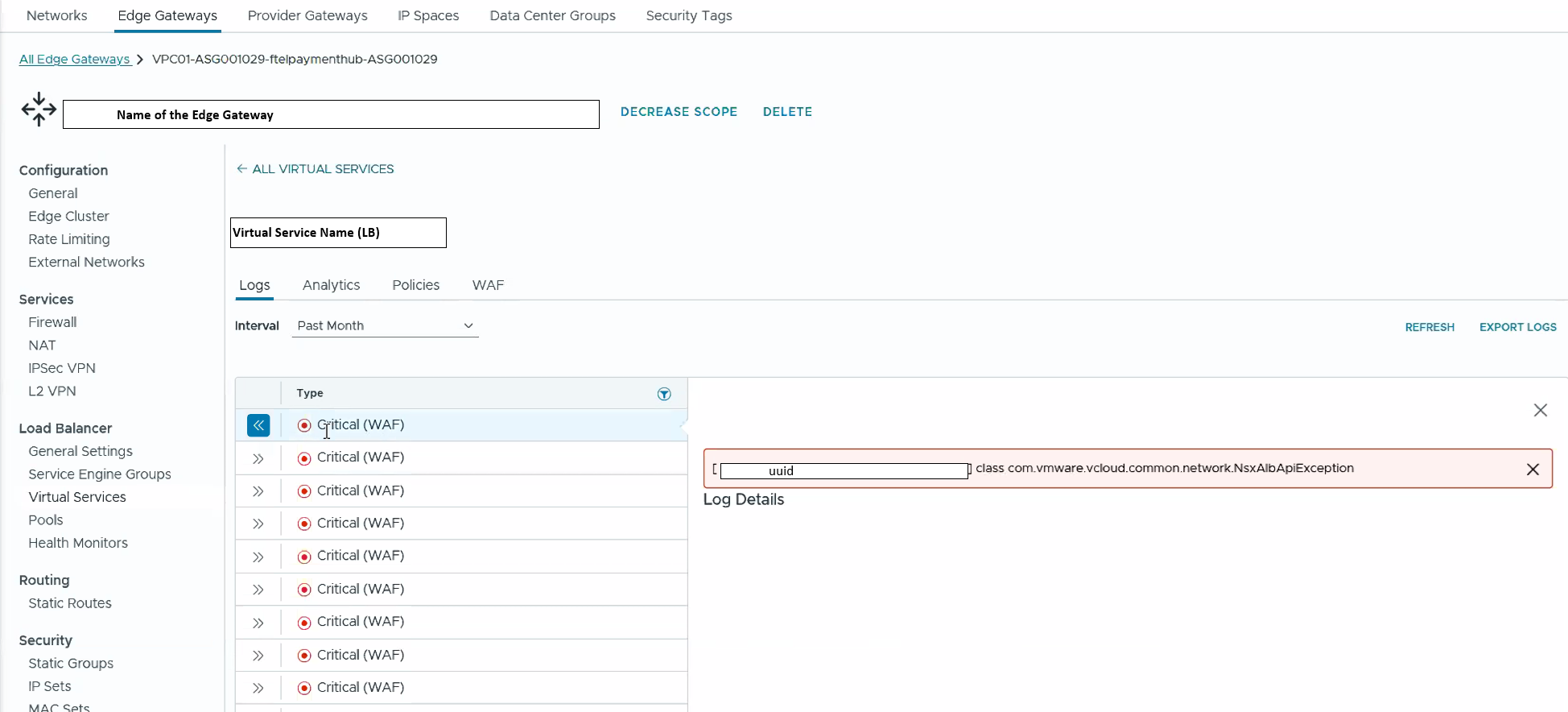The image size is (1568, 712).
Task: Expand the sixth Critical (WAF) log row
Action: coord(258,590)
